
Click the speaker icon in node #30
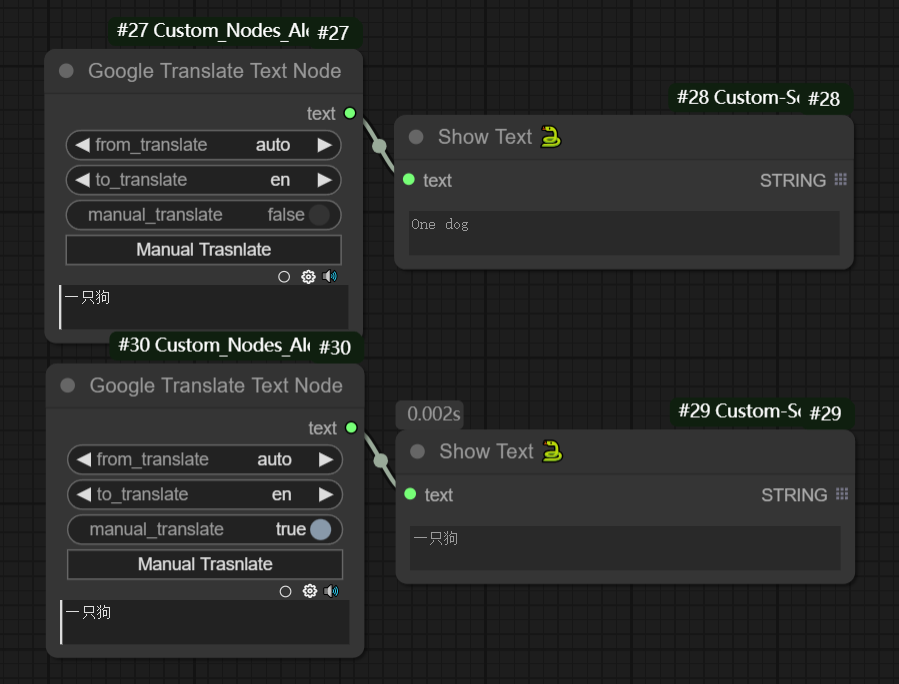coord(331,592)
